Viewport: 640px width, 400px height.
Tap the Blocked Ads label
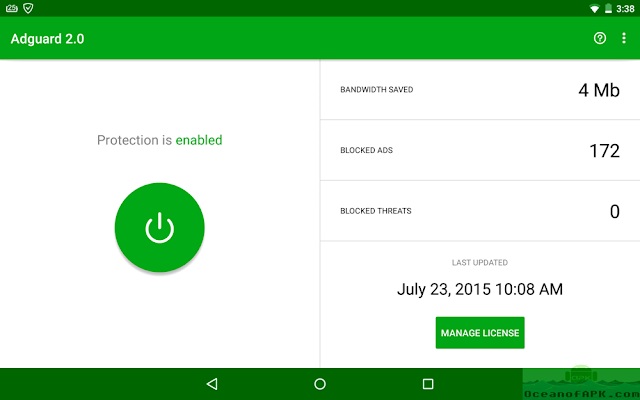point(367,150)
